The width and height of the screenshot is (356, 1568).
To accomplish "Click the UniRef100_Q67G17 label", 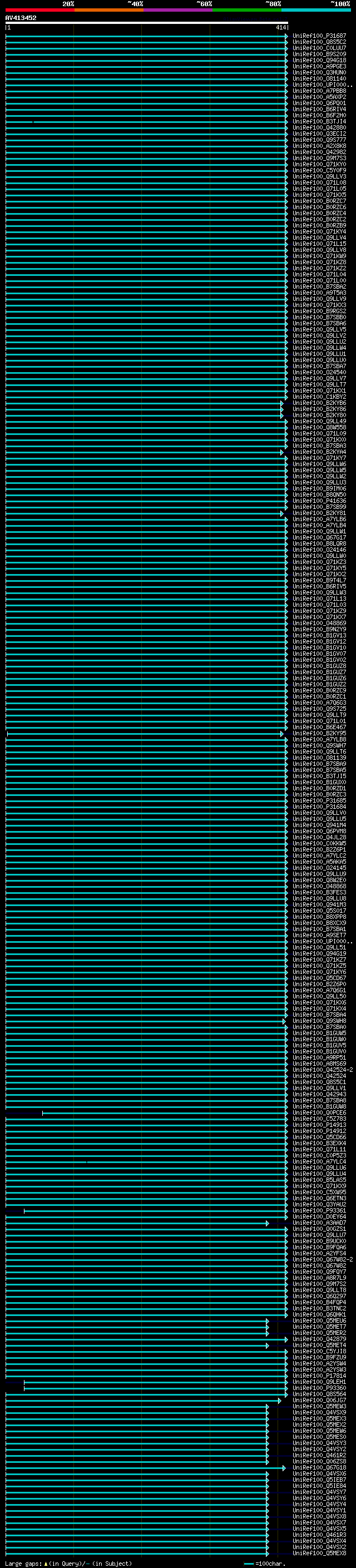I will (x=319, y=537).
